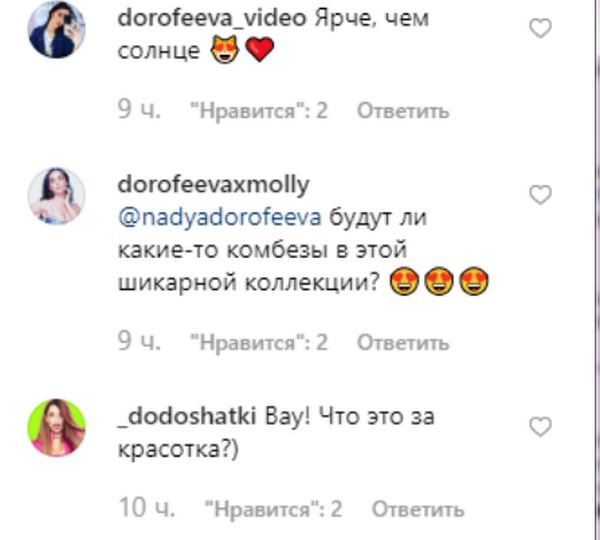
Task: View likes on the dorofeevaxmolly comment
Action: 259,342
